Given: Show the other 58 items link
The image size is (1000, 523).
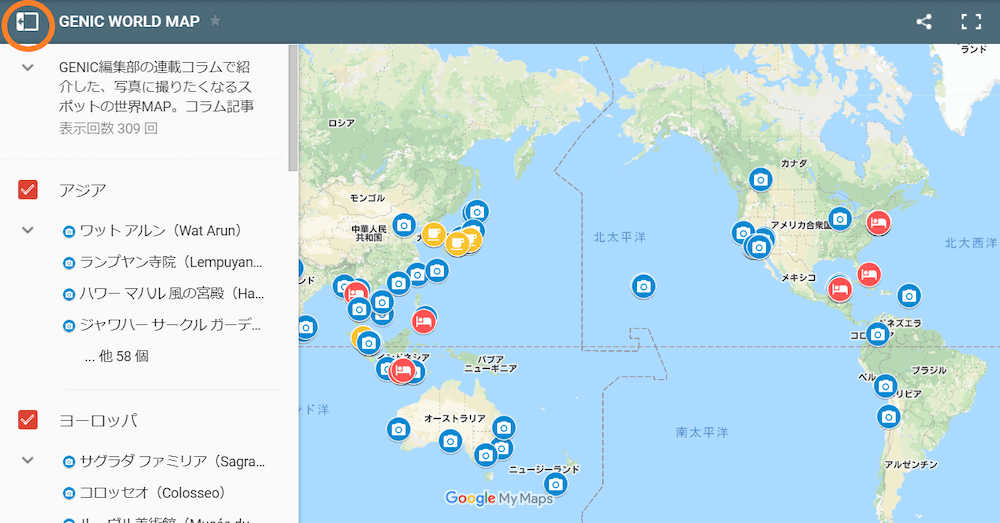Looking at the screenshot, I should click(117, 356).
